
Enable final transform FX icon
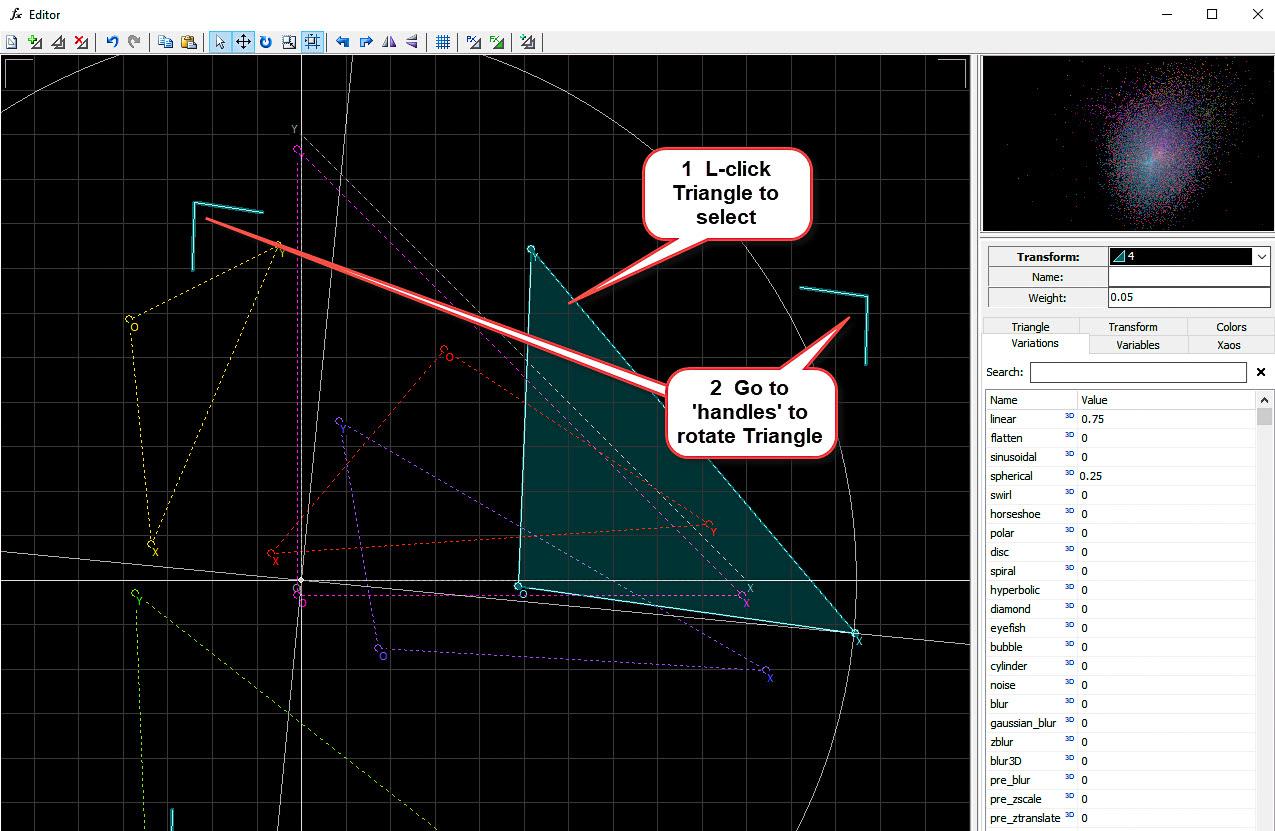pyautogui.click(x=497, y=42)
